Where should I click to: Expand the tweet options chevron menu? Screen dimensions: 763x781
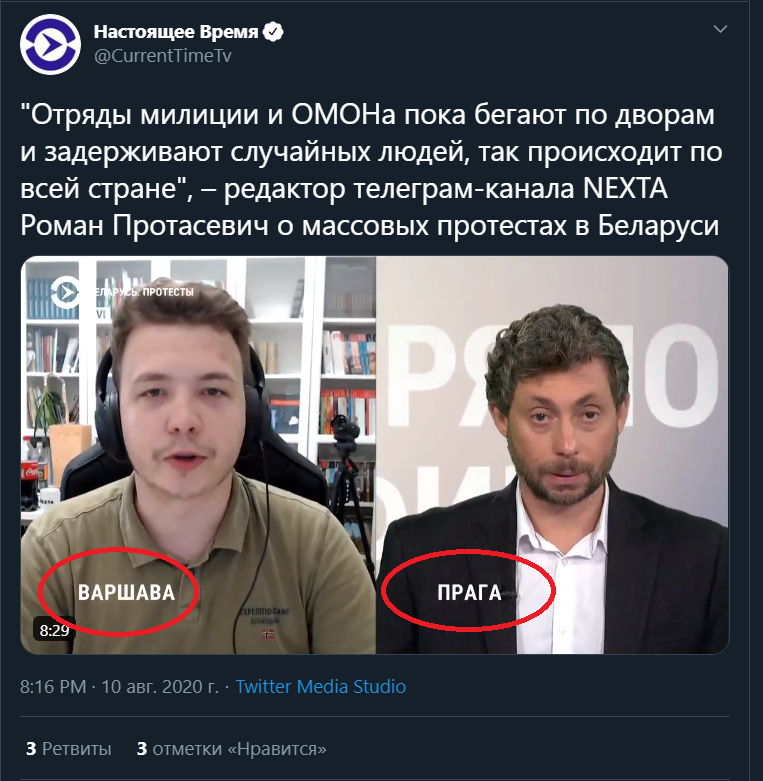point(720,29)
